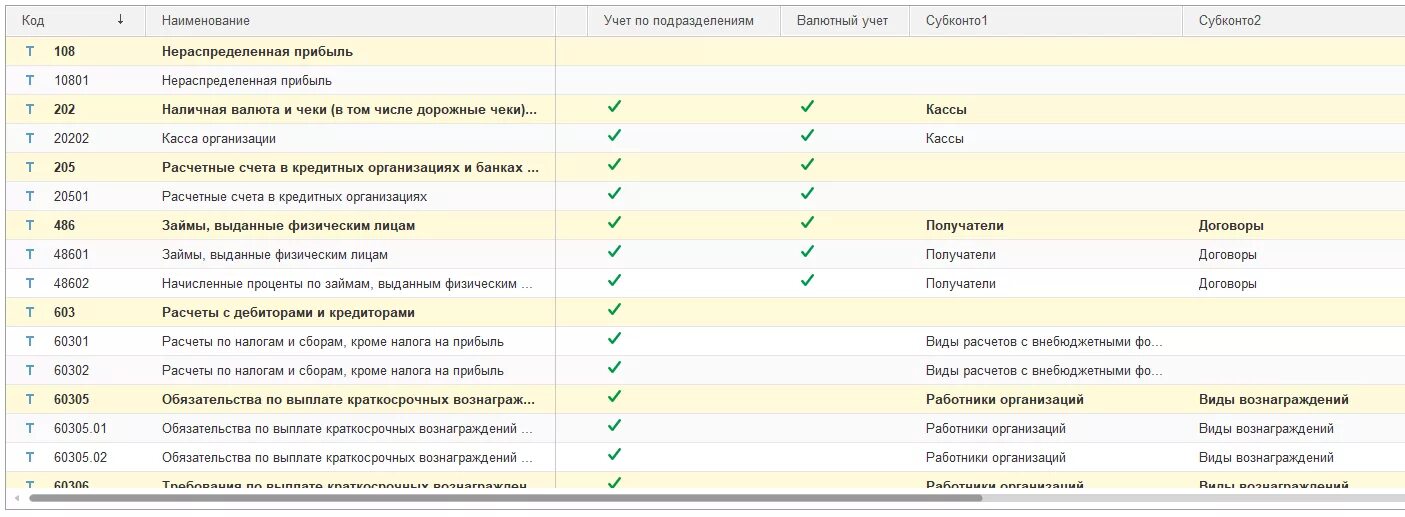Select the name cell of account 10801
The image size is (1405, 517).
pyautogui.click(x=350, y=80)
